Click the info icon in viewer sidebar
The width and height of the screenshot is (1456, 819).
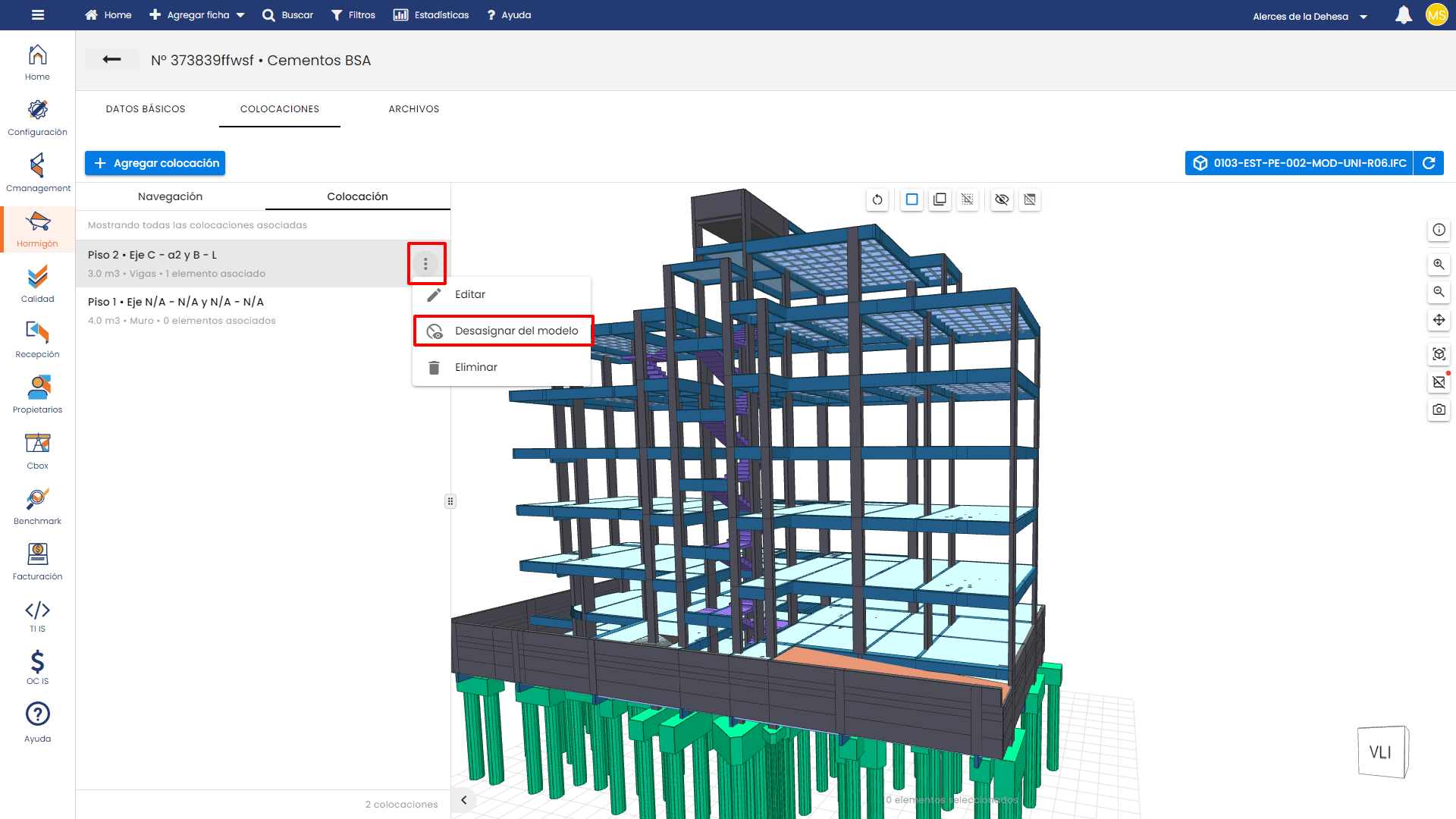(1439, 230)
